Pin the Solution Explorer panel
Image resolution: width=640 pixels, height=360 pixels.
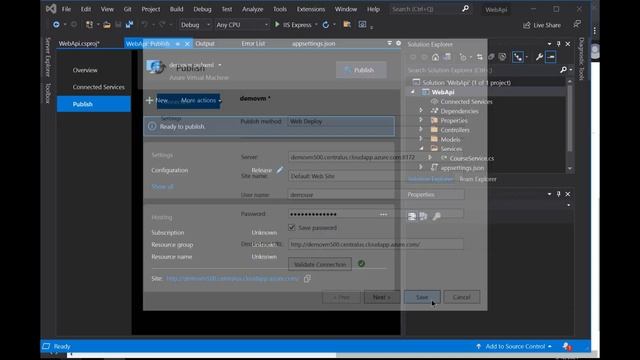click(x=558, y=44)
